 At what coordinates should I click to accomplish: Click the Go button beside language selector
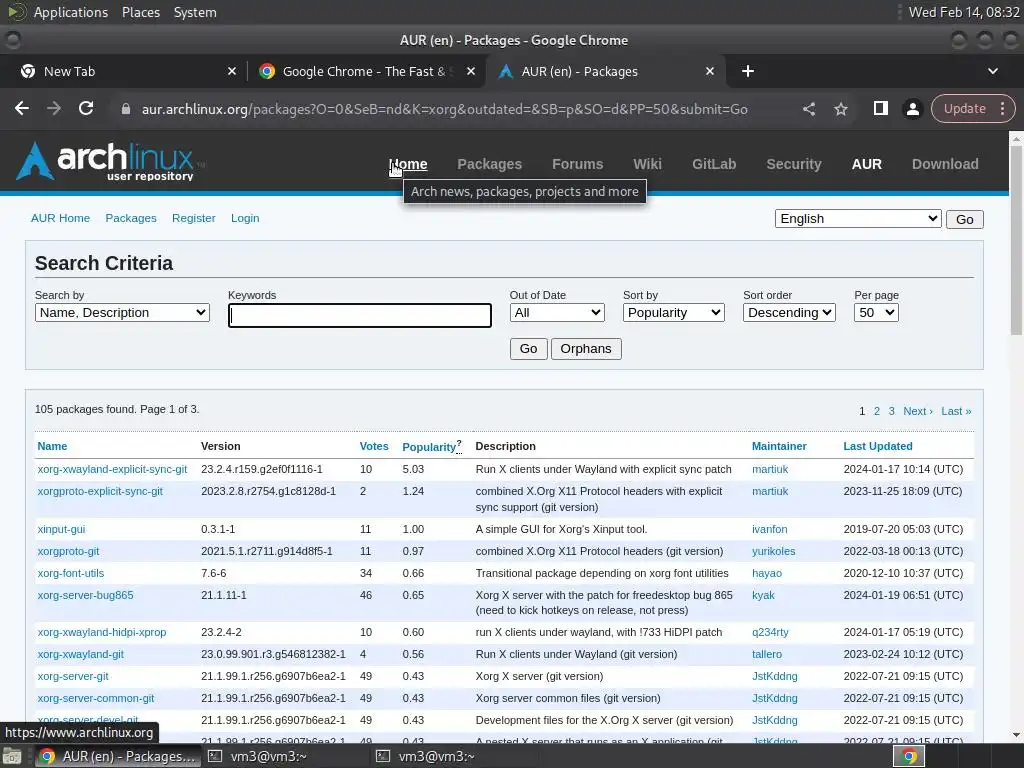[965, 219]
